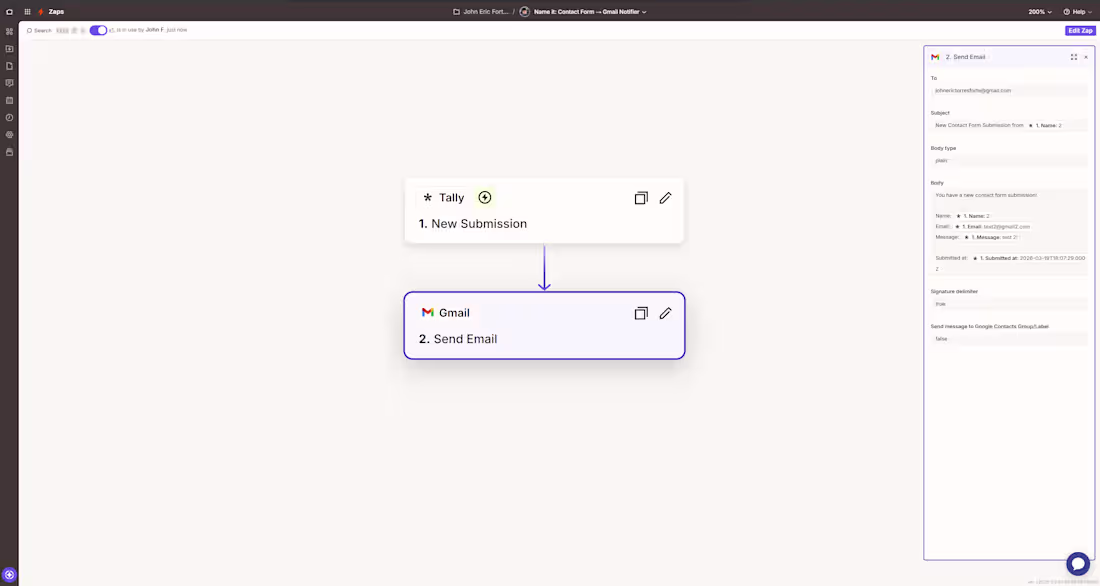Click inside the Search field
Viewport: 1100px width, 586px height.
(40, 30)
